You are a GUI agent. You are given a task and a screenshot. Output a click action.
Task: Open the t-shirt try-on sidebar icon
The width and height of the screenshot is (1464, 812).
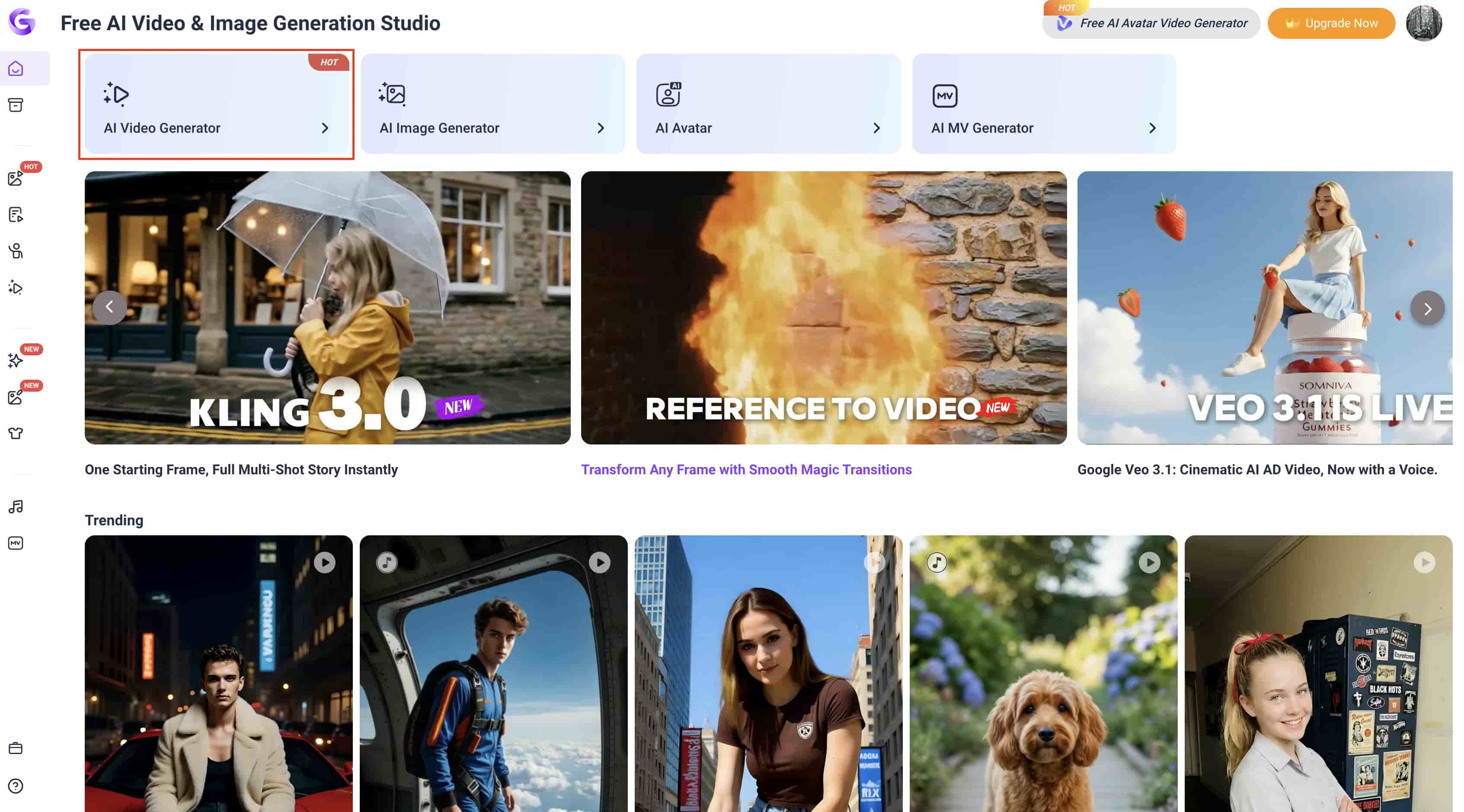tap(16, 434)
